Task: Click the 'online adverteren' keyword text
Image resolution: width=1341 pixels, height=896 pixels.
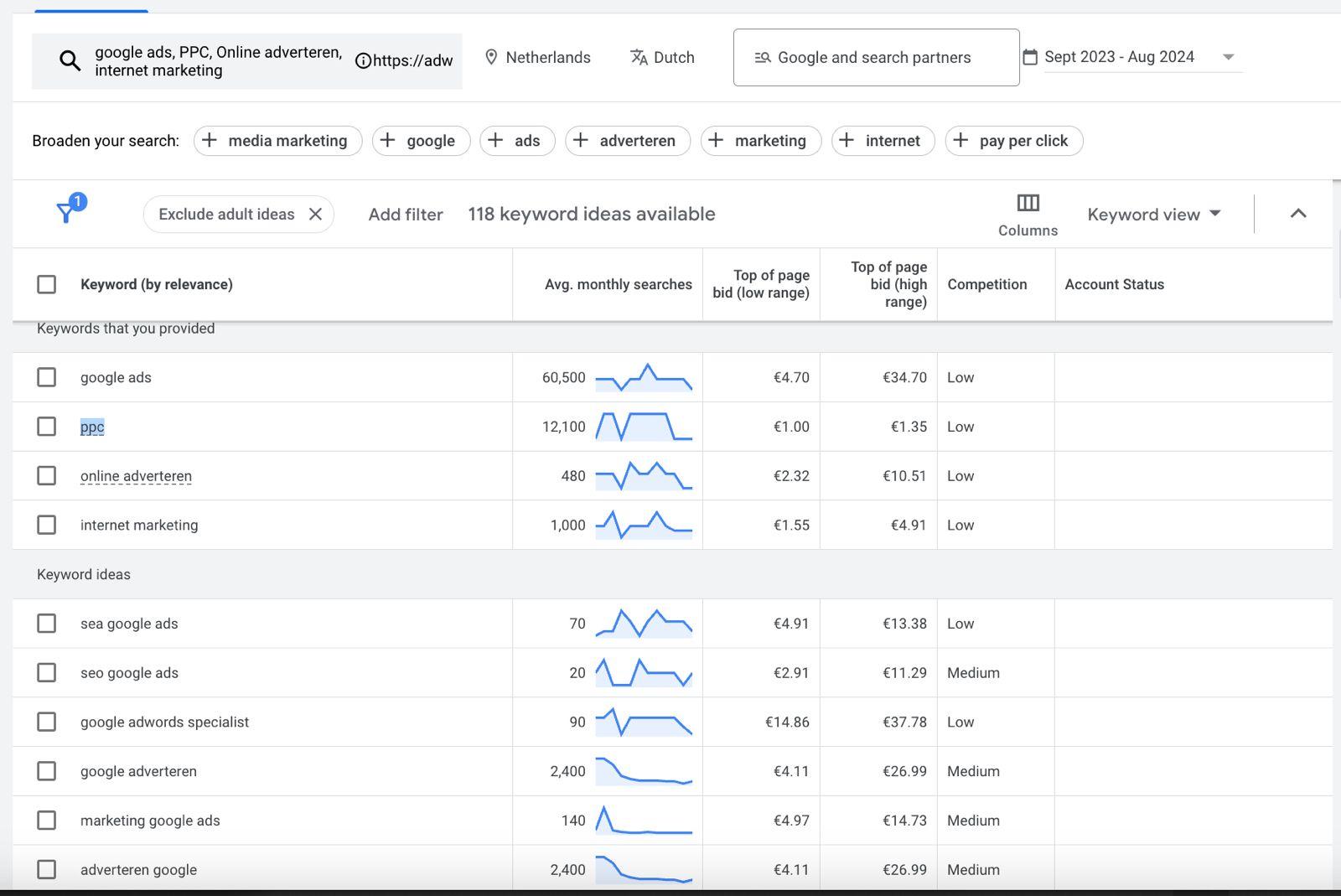Action: pos(136,476)
